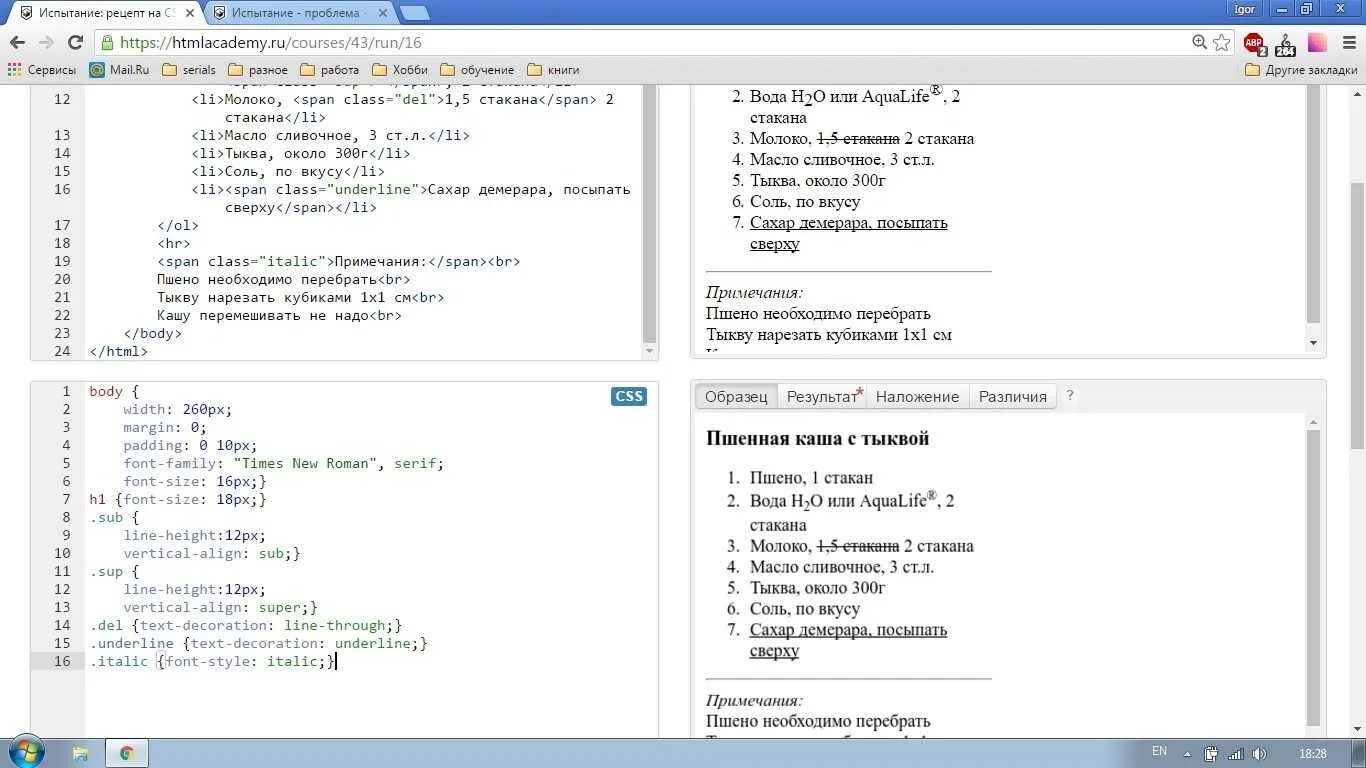Click the '.del {text-decoration: line-through;}' line
Viewport: 1366px width, 768px height.
tap(246, 625)
